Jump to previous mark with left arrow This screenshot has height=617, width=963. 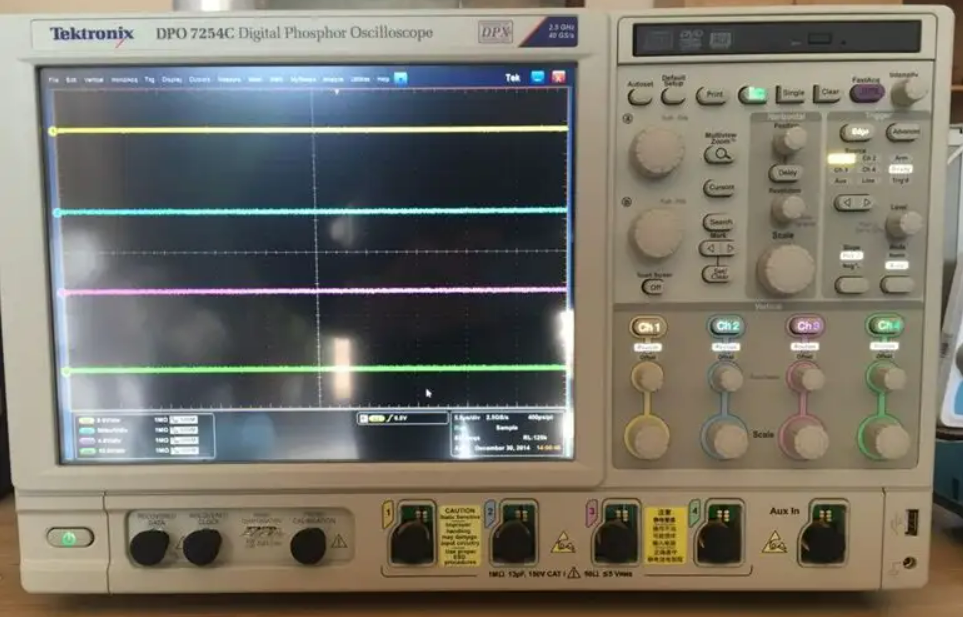tap(709, 249)
